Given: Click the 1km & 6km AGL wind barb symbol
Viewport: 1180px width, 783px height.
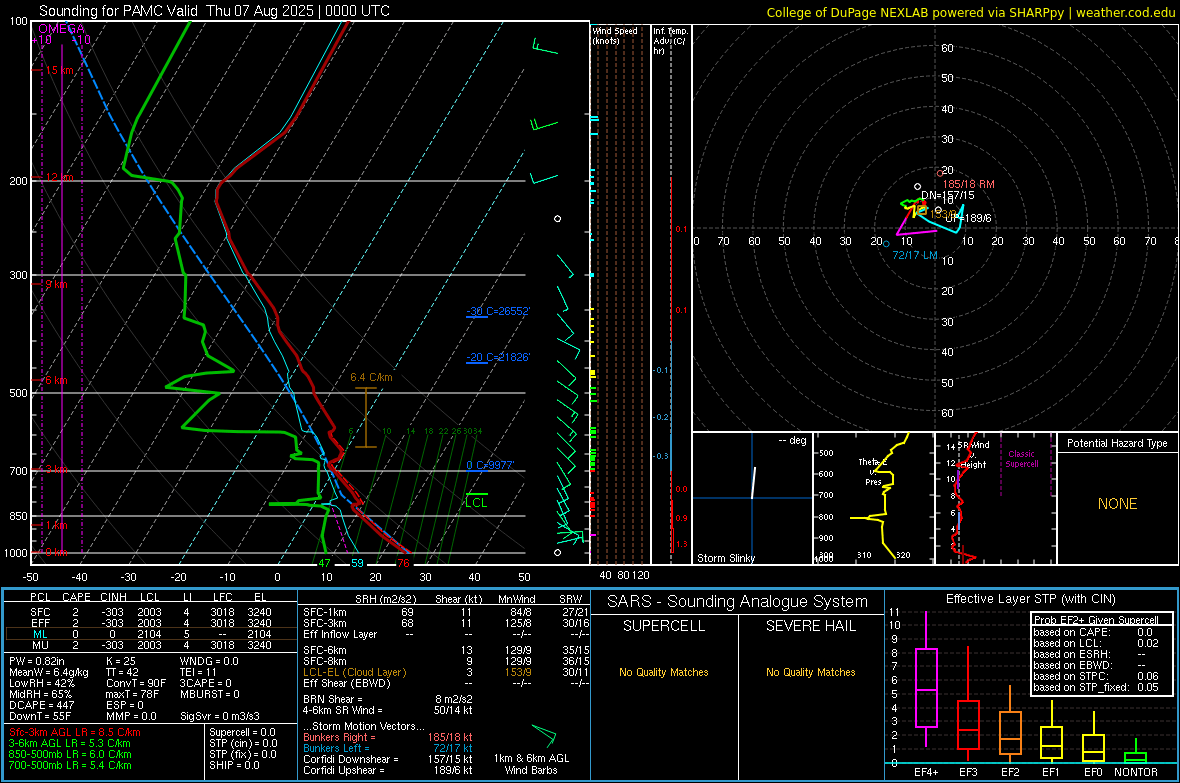Looking at the screenshot, I should 544,736.
